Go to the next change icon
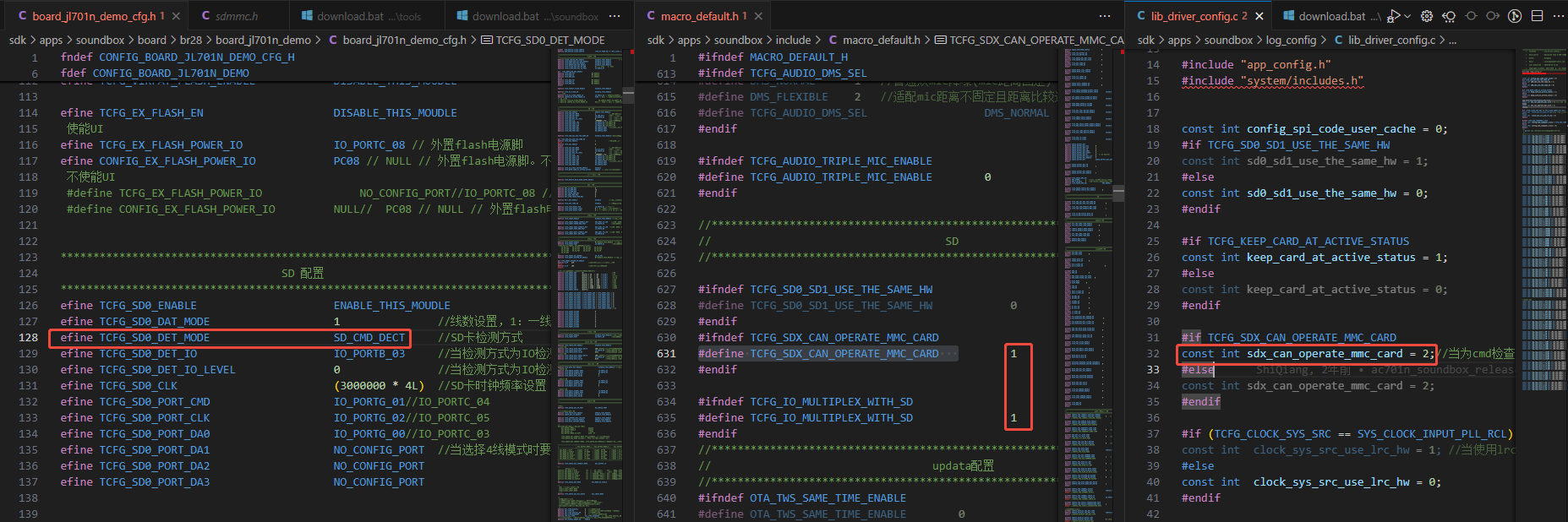This screenshot has height=522, width=1568. coord(1493,16)
